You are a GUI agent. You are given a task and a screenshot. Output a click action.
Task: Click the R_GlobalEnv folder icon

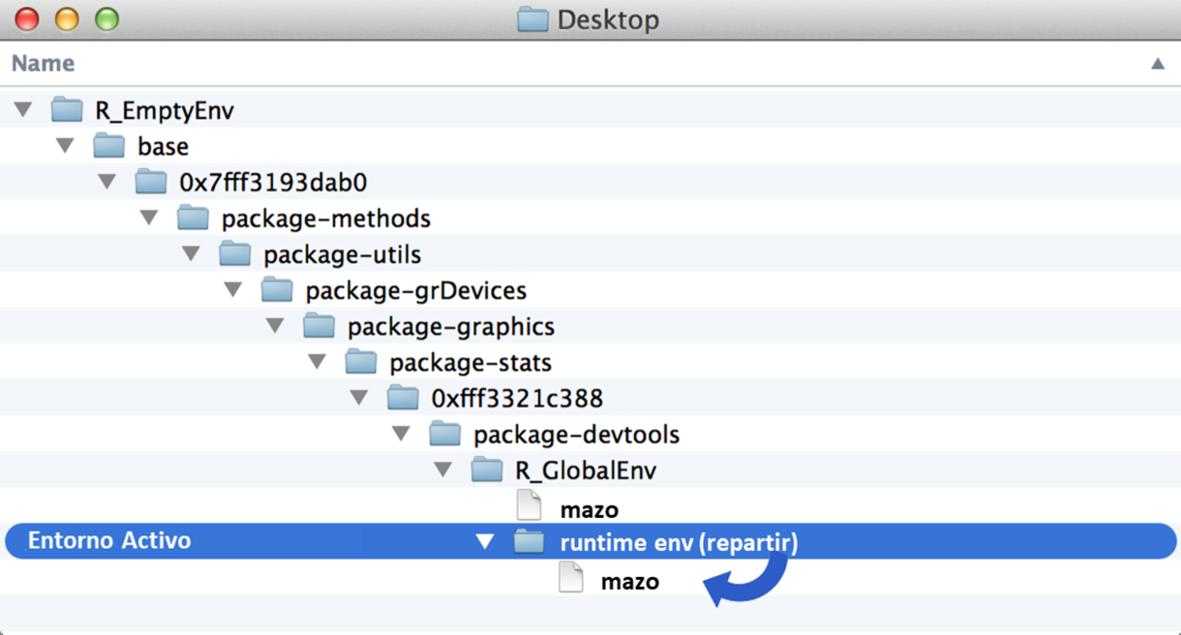point(487,470)
